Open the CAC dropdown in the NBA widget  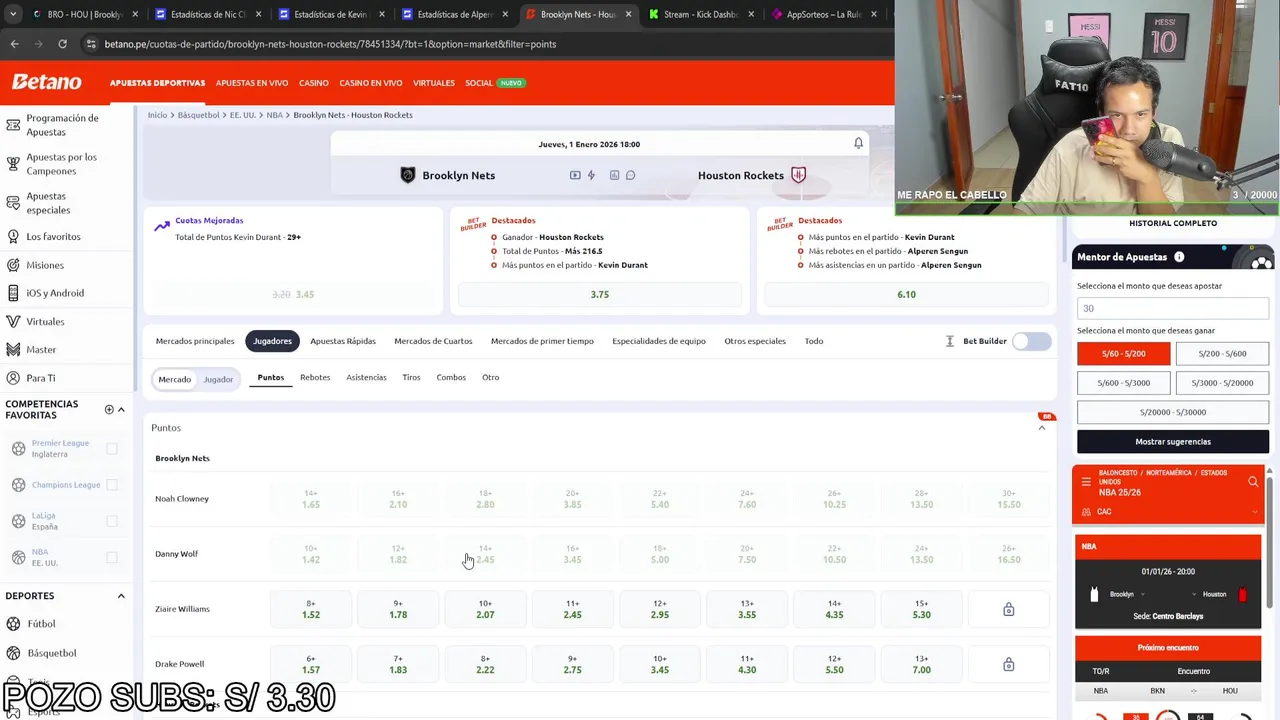tap(1172, 512)
